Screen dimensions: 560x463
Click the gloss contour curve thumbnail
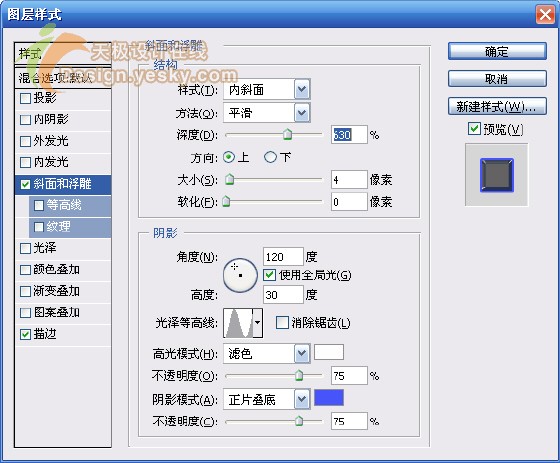(x=238, y=323)
